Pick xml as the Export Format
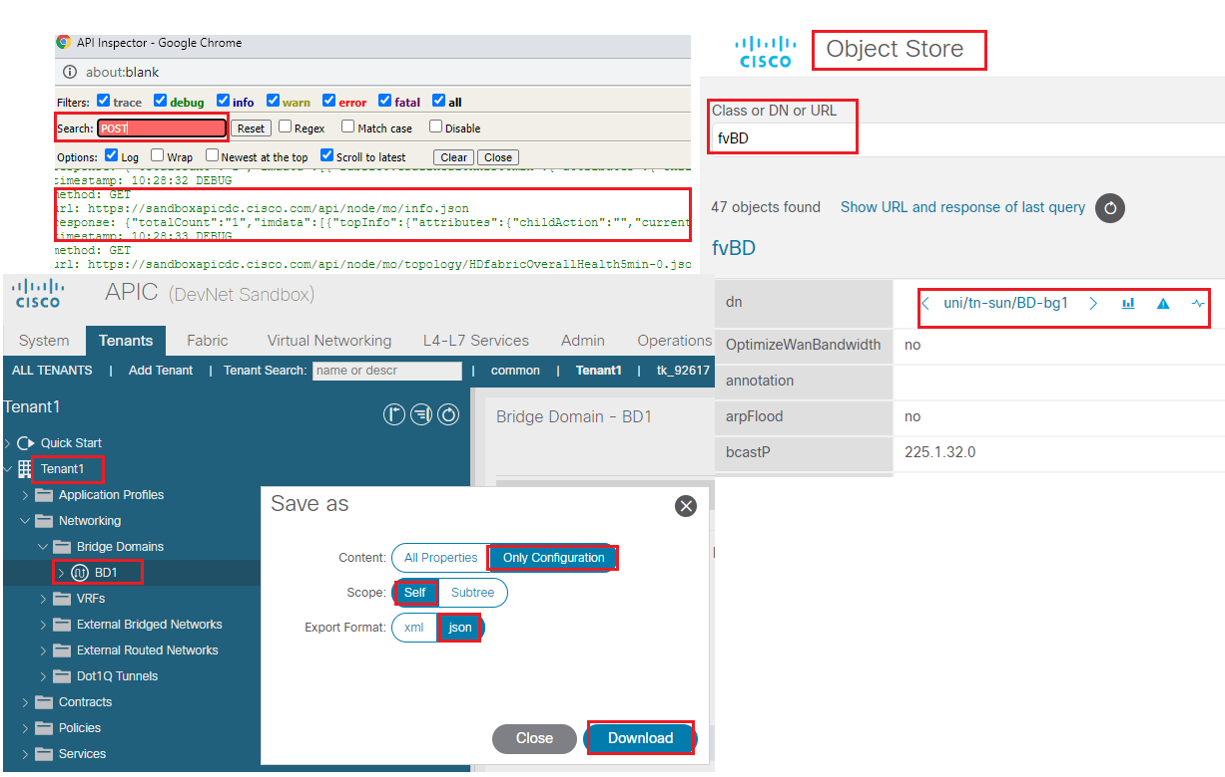This screenshot has width=1225, height=777. [414, 628]
